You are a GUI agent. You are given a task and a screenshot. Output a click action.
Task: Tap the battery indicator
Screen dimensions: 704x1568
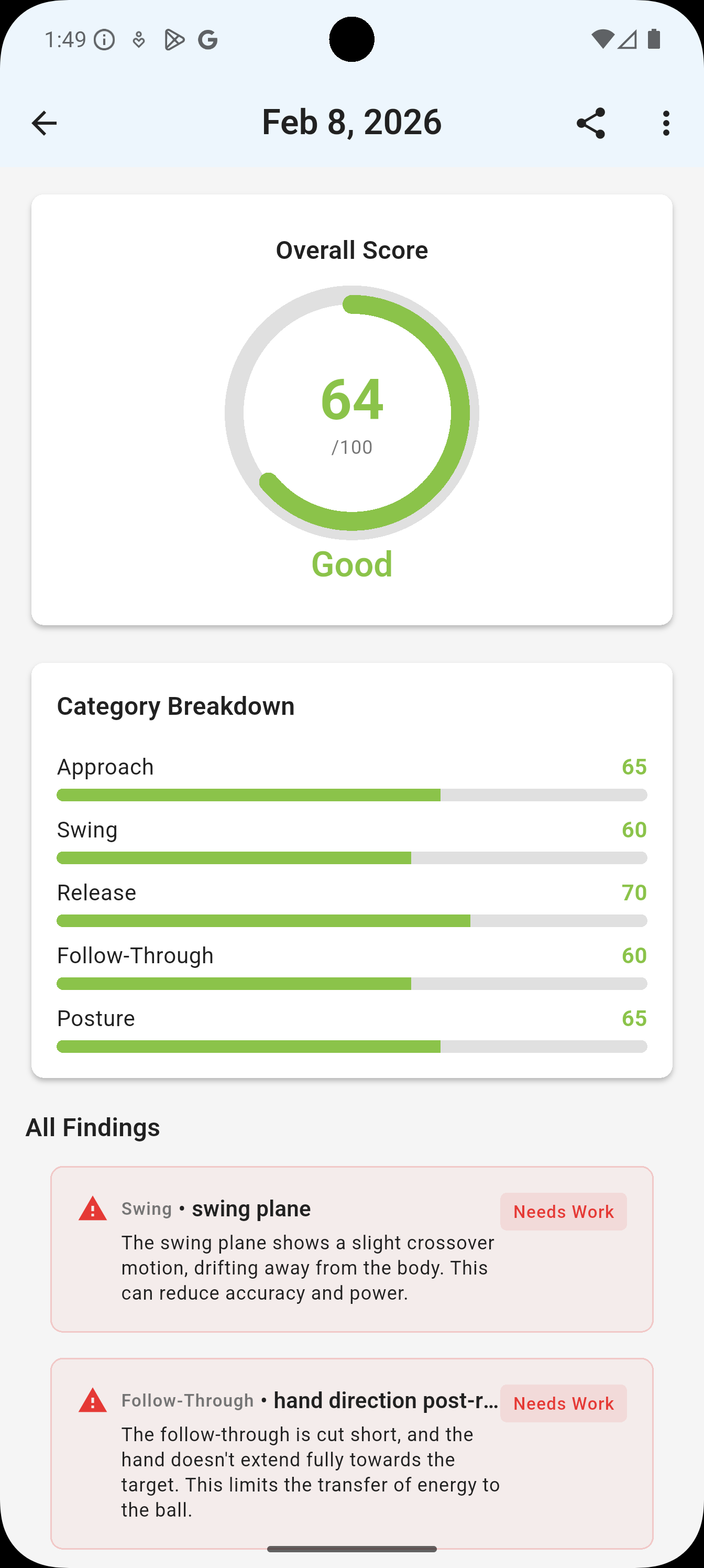pos(654,39)
